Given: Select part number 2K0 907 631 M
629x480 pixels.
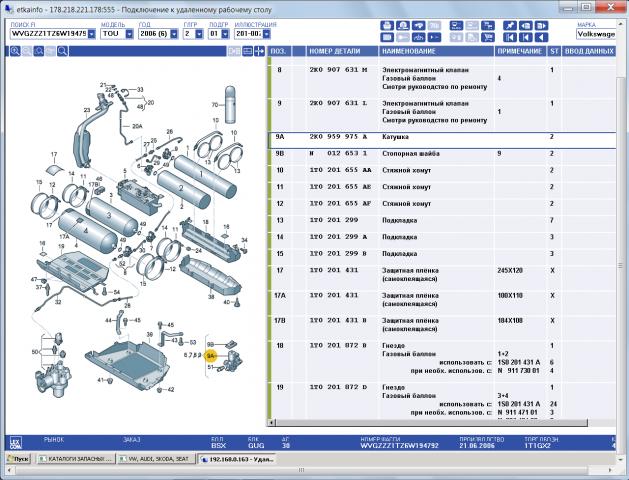Looking at the screenshot, I should tap(338, 70).
